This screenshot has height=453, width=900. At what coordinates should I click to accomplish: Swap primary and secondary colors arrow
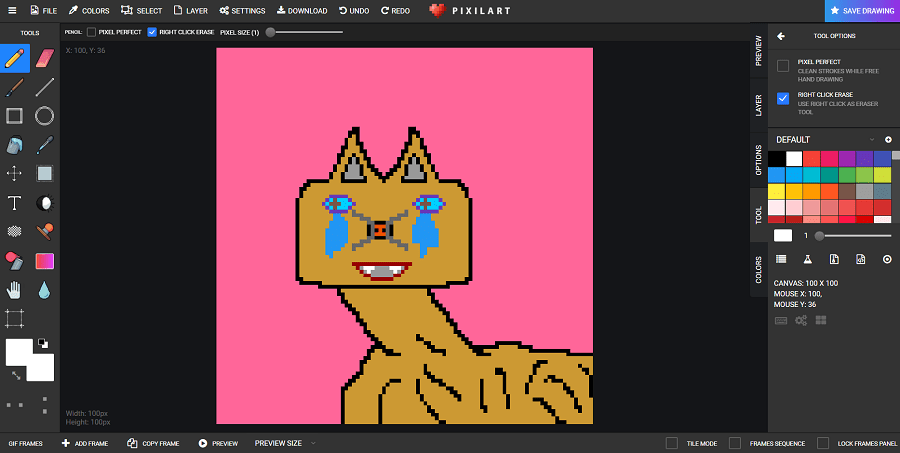point(16,375)
